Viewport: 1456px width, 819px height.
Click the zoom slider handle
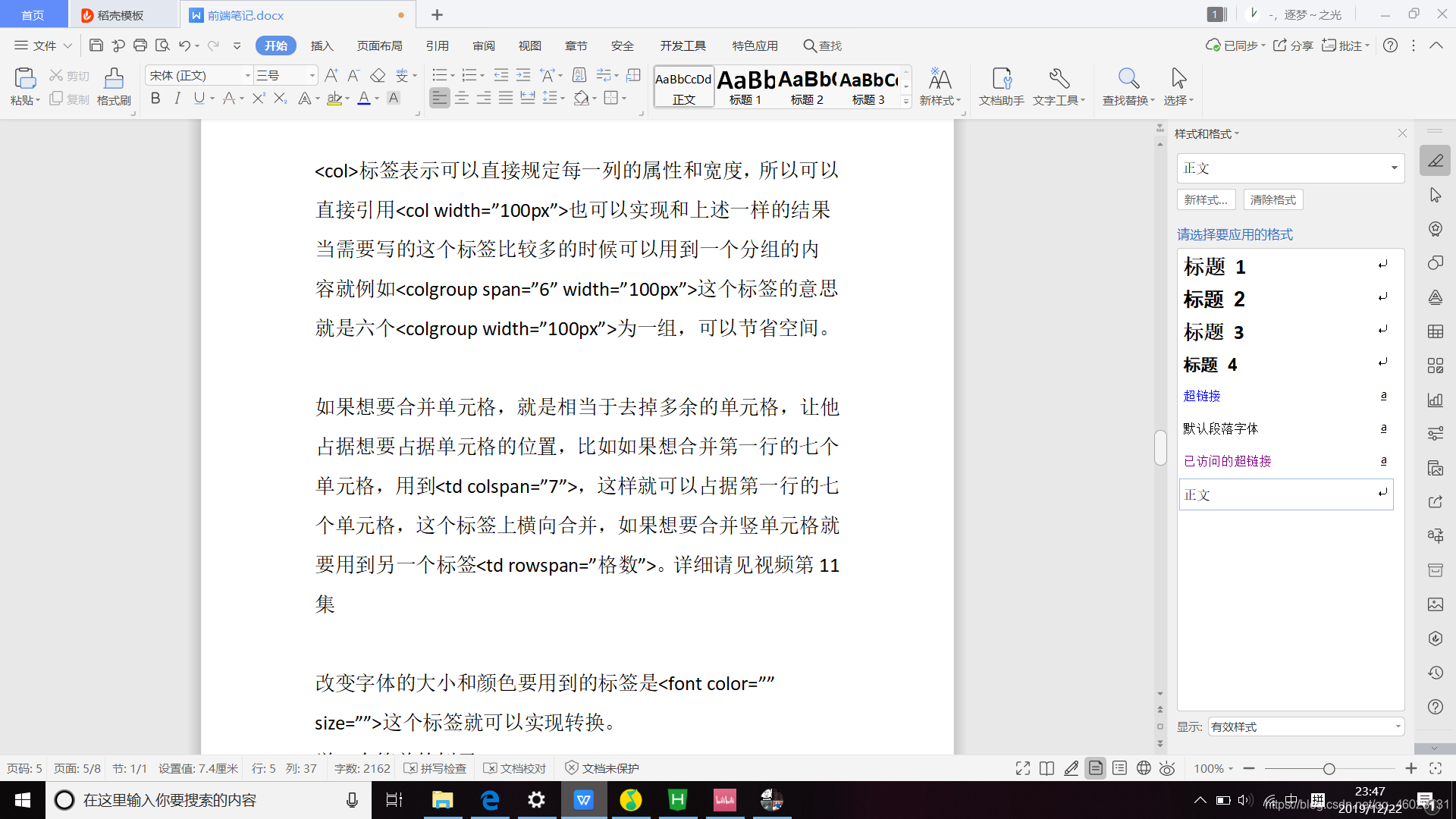point(1329,768)
